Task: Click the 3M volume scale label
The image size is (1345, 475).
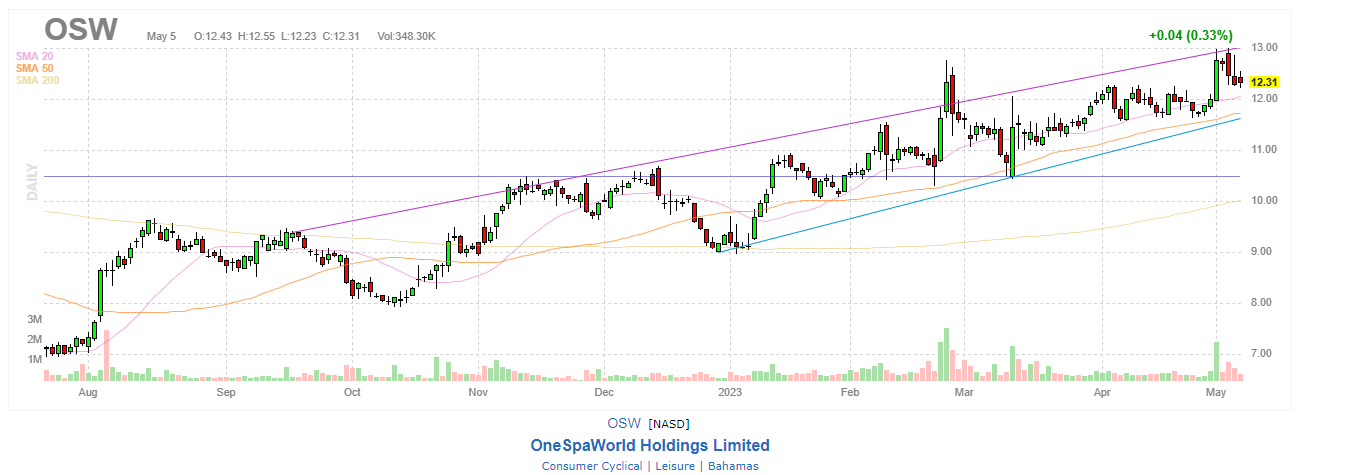Action: pyautogui.click(x=34, y=319)
